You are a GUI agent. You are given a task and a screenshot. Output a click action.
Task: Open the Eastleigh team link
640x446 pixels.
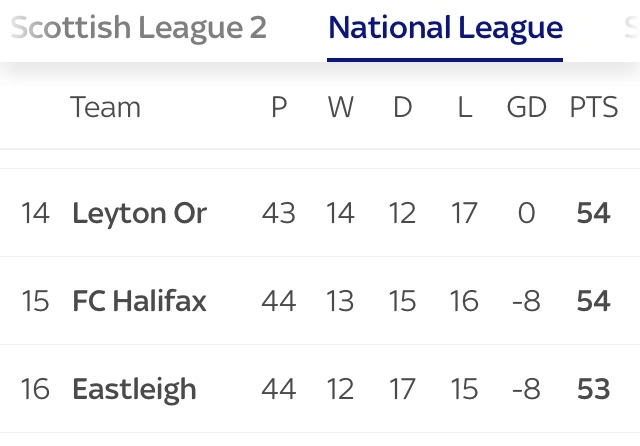134,389
